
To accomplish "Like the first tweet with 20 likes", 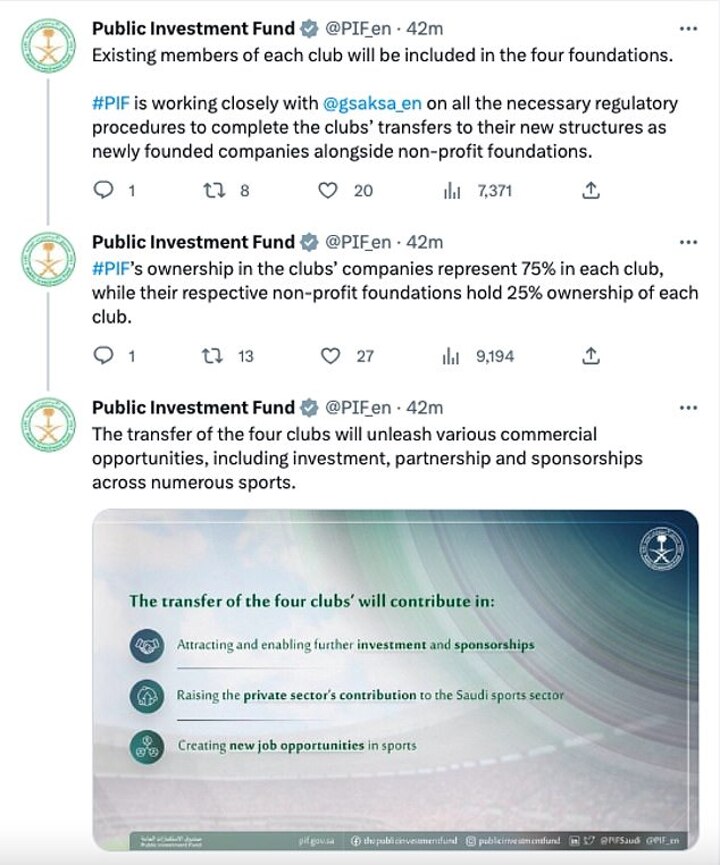I will [327, 190].
